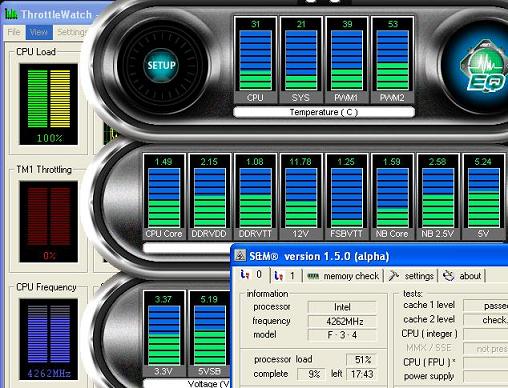Click the NB 2.5V voltage gauge

[x=438, y=197]
